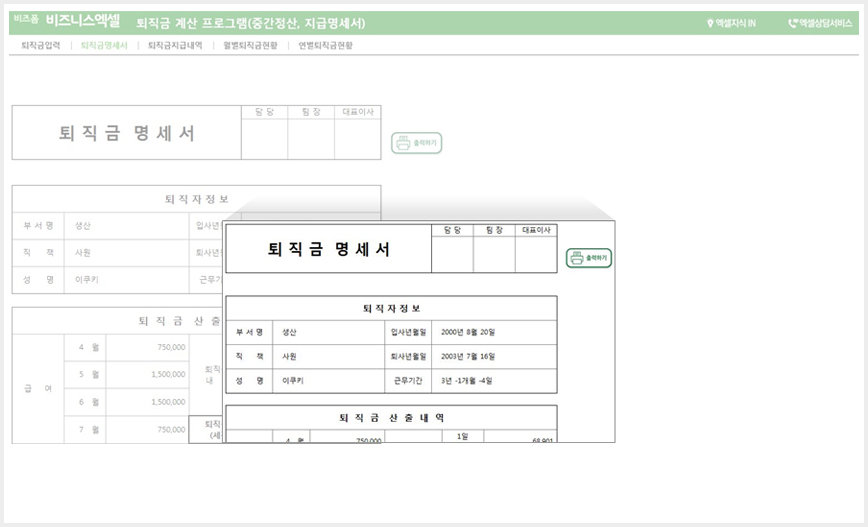Click the 부서명 label in enlarged preview
Viewport: 868px width, 527px height.
(x=249, y=332)
